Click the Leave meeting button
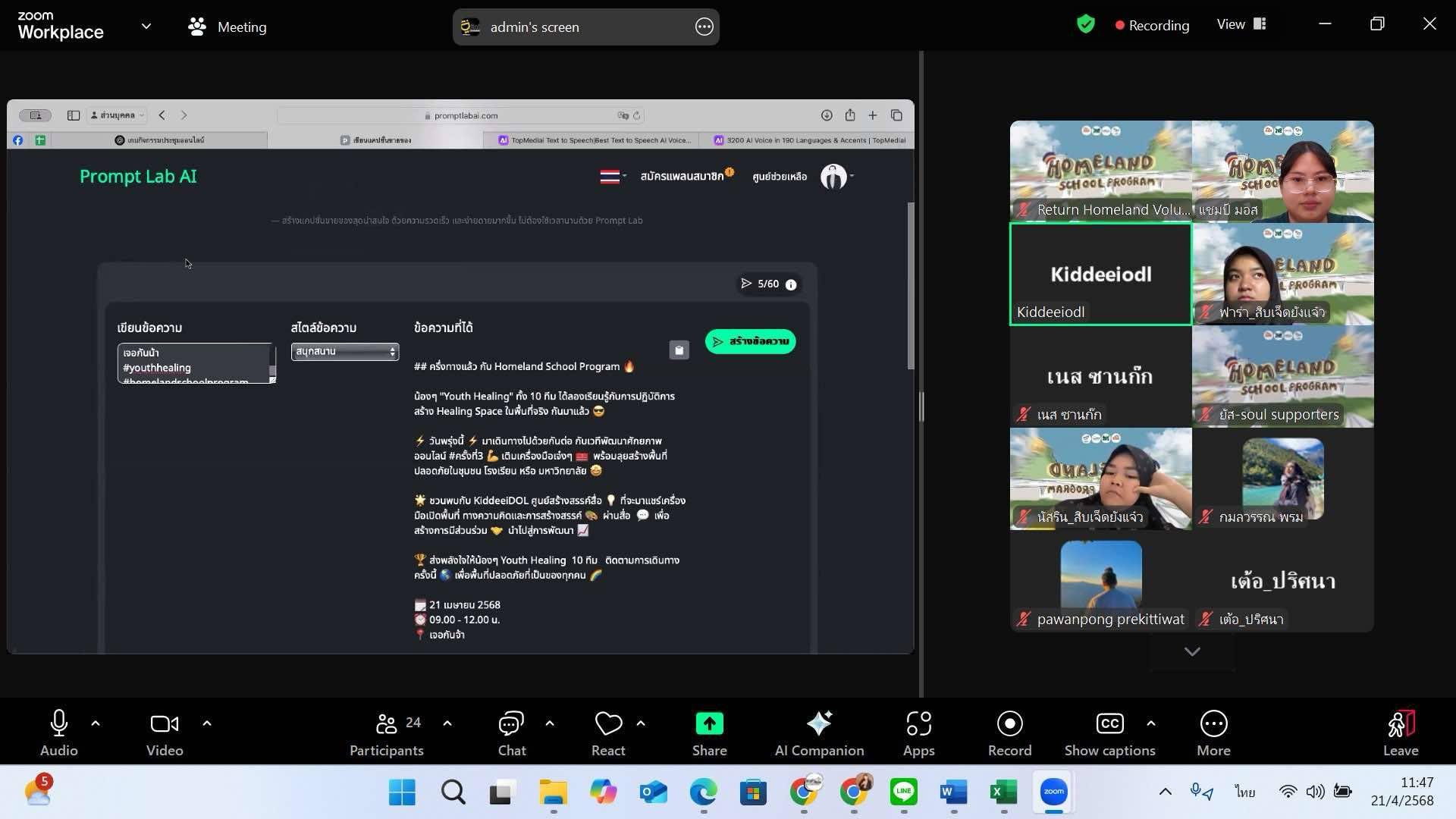Image resolution: width=1456 pixels, height=819 pixels. (1400, 733)
